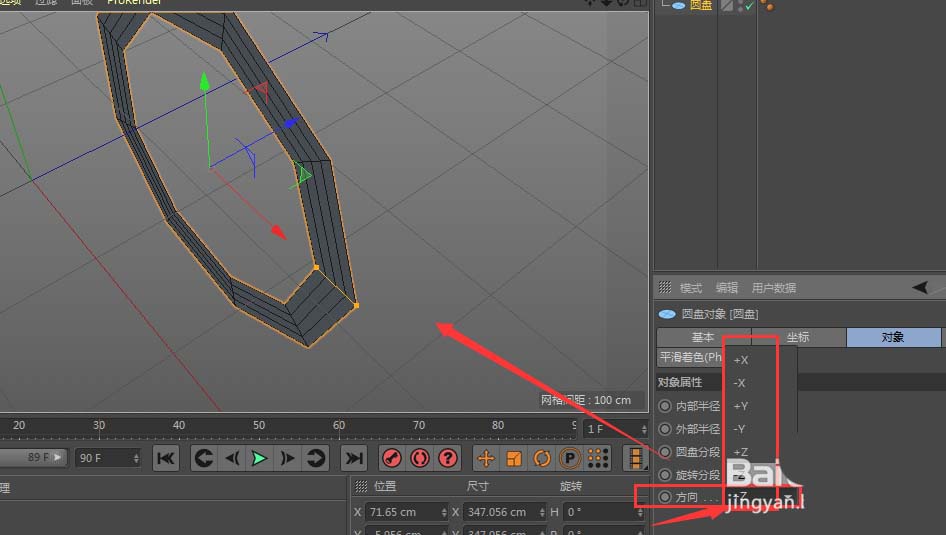The width and height of the screenshot is (946, 535).
Task: Toggle the Scale keying orange square icon
Action: point(513,458)
